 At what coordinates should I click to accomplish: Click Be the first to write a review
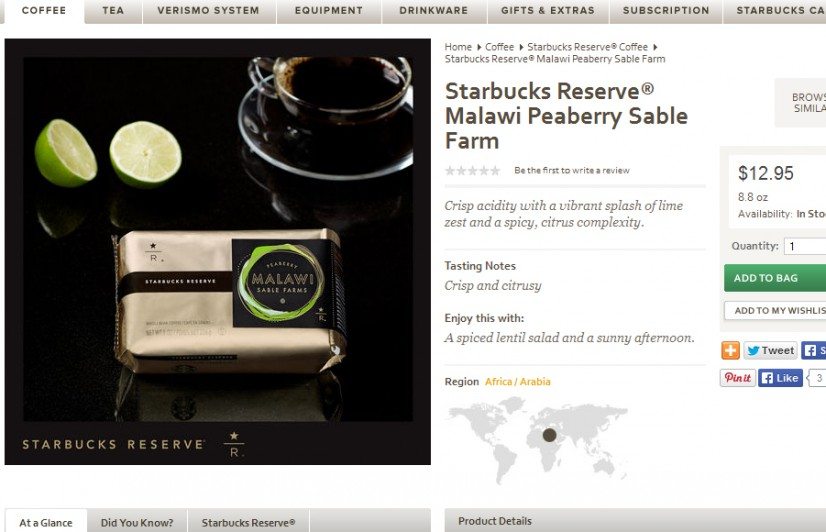click(x=572, y=171)
